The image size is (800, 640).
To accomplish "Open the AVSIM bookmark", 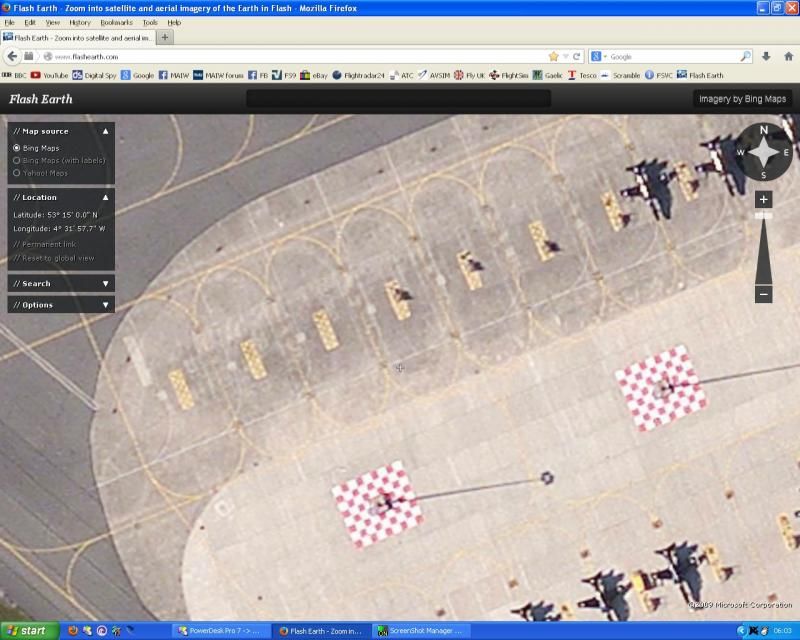I will pos(434,75).
